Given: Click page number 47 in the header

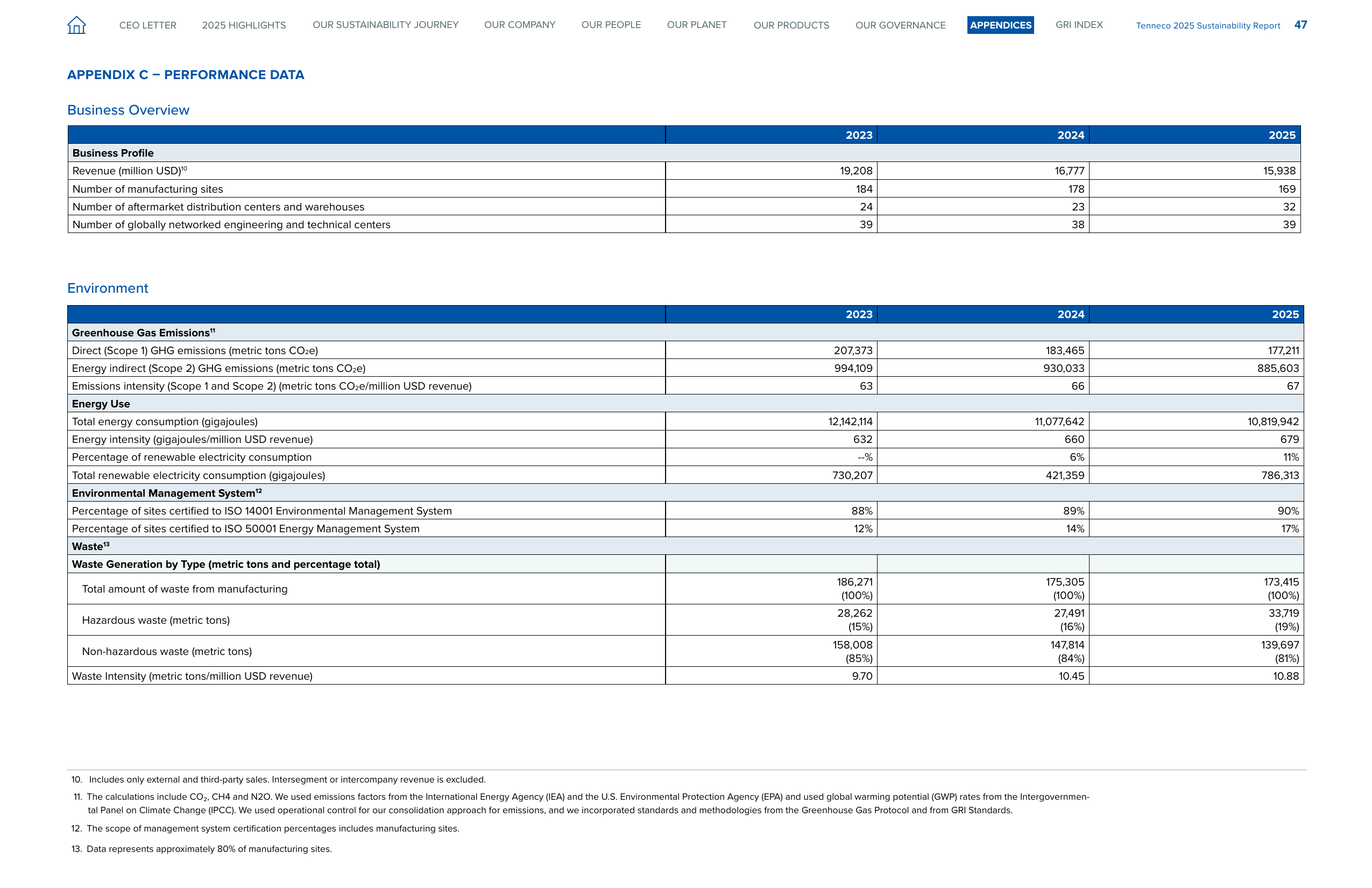Looking at the screenshot, I should point(1300,25).
